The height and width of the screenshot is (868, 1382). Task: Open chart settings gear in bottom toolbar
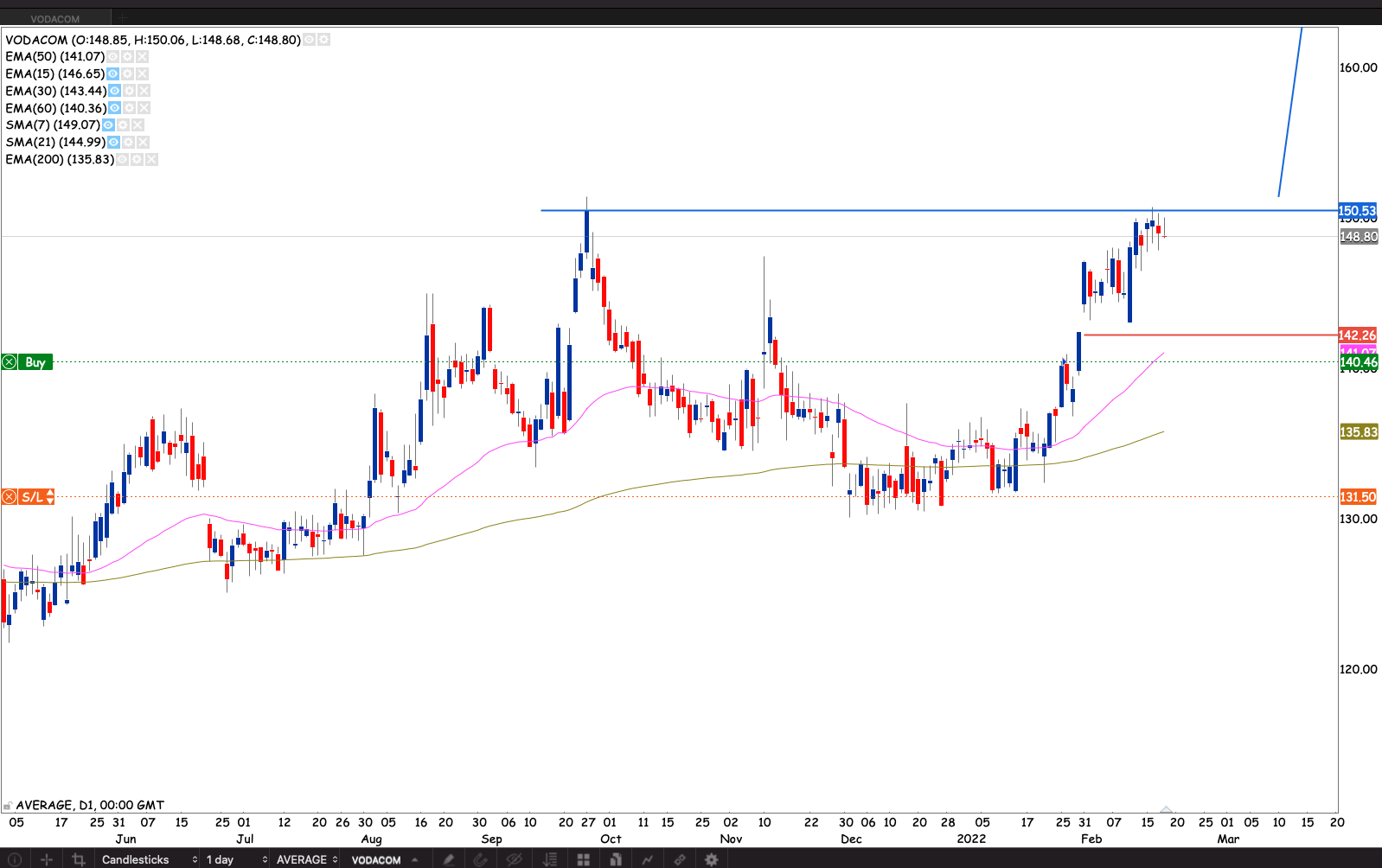pyautogui.click(x=711, y=859)
